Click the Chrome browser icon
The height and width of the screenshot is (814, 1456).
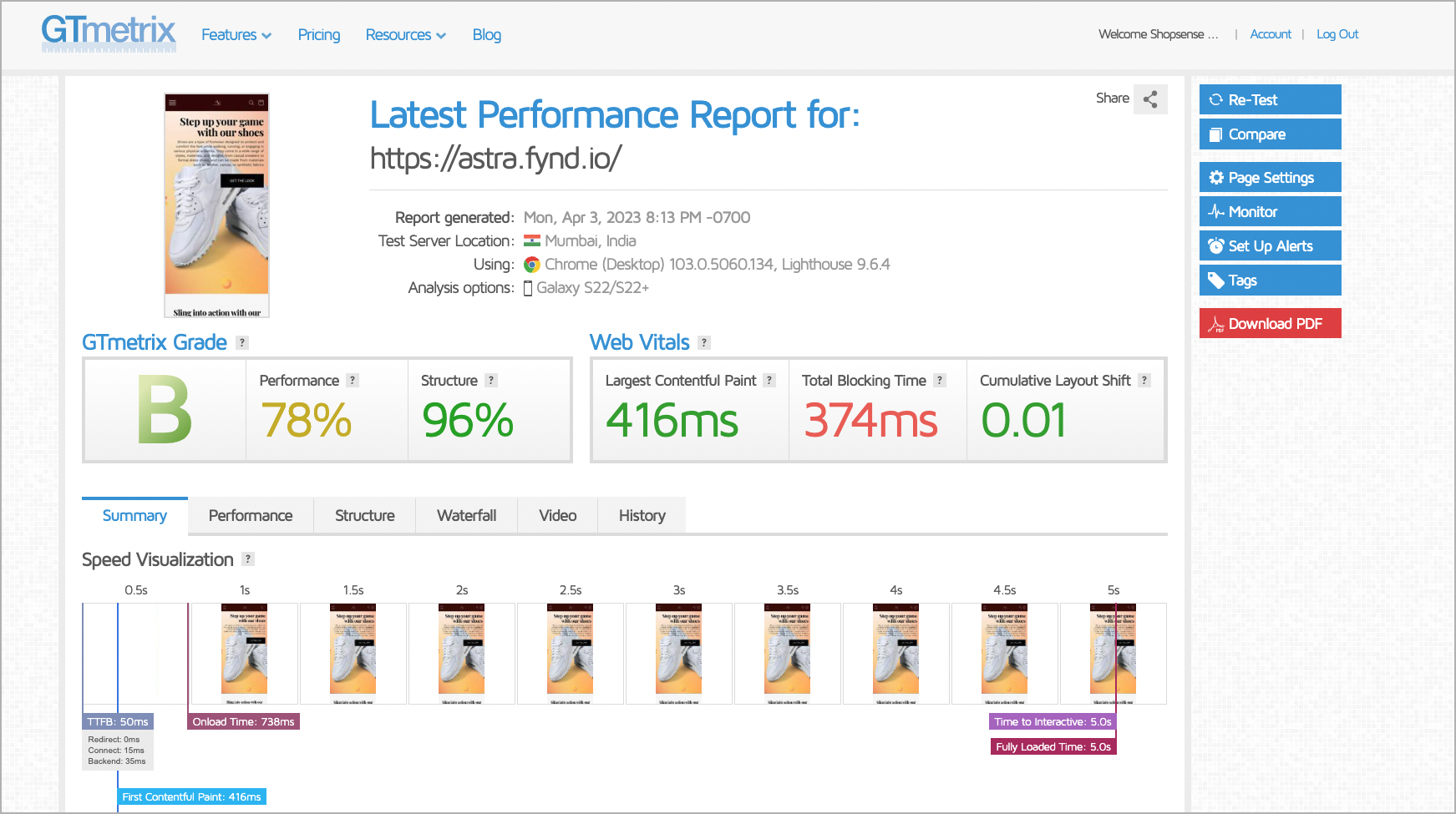point(531,265)
